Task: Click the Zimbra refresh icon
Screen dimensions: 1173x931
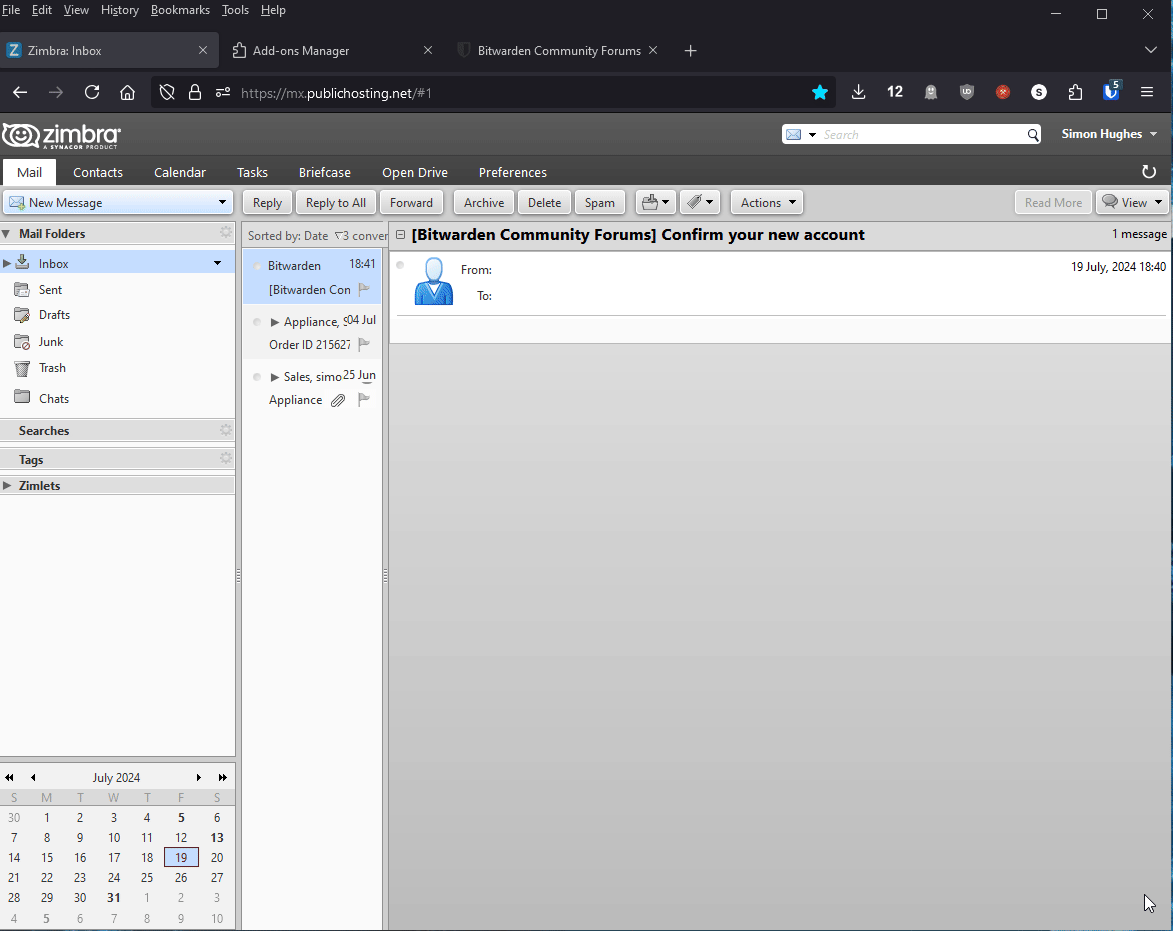Action: (1149, 172)
